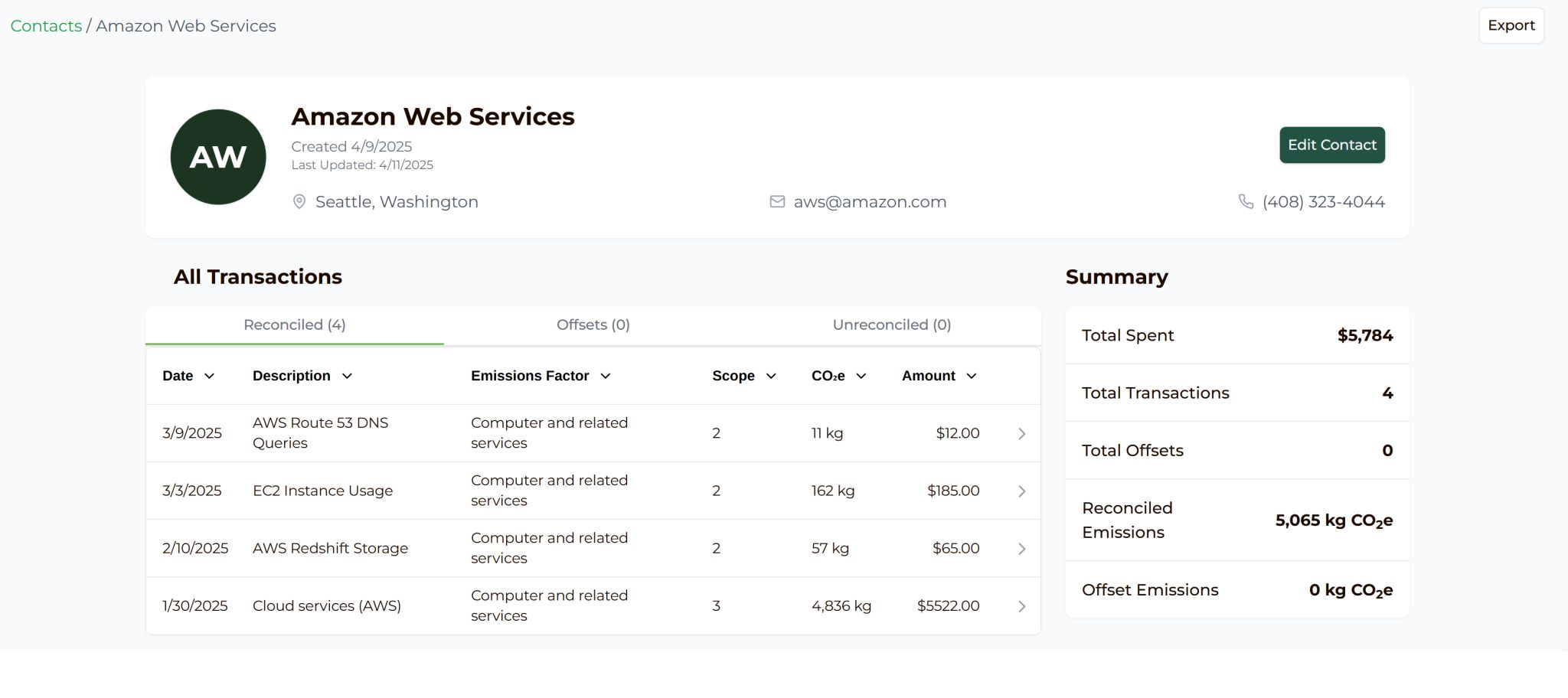Viewport: 1568px width, 698px height.
Task: Switch to the Unreconciled (0) tab
Action: (891, 325)
